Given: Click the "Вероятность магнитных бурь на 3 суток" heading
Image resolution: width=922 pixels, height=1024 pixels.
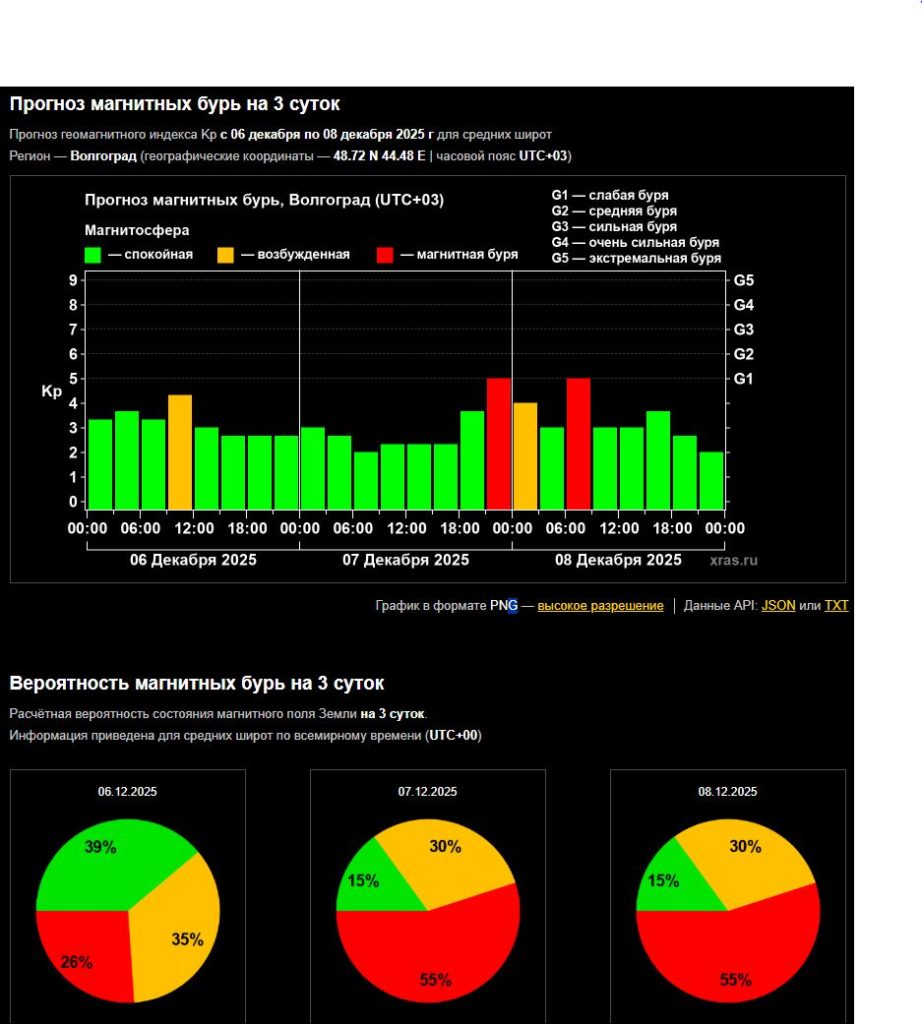Looking at the screenshot, I should 196,684.
